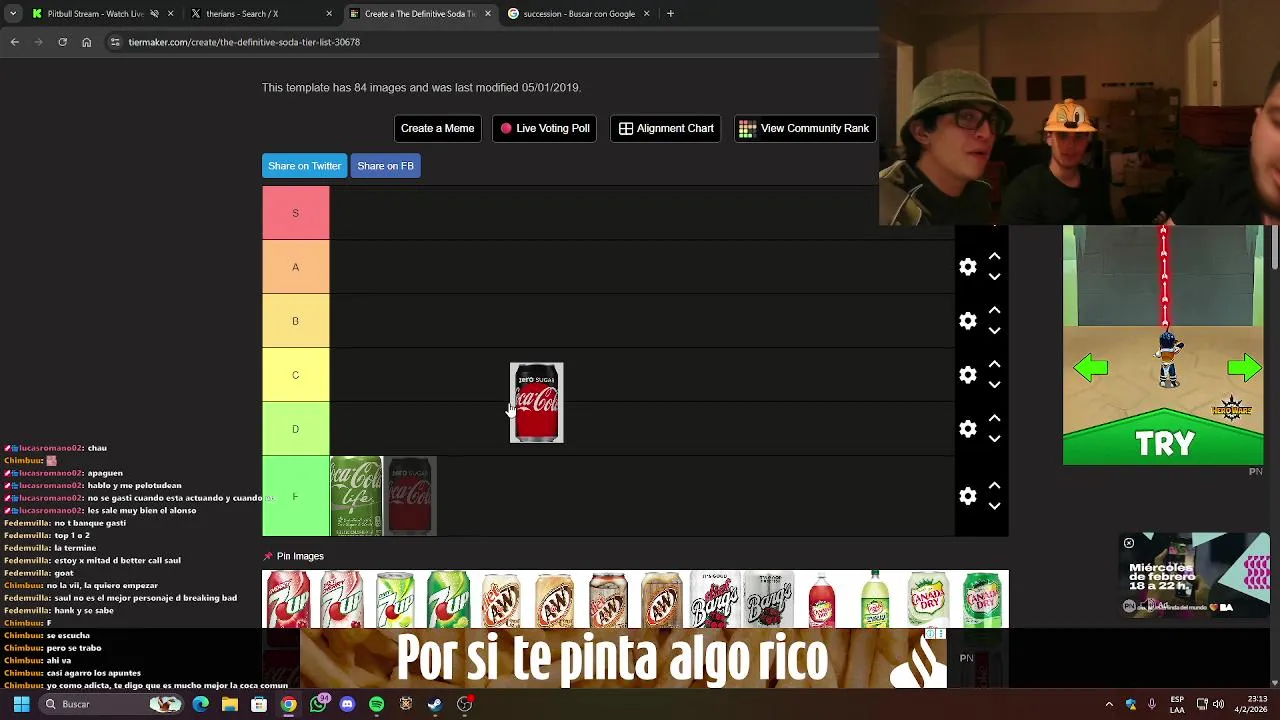1280x720 pixels.
Task: Close the succession Google tab
Action: coord(646,14)
